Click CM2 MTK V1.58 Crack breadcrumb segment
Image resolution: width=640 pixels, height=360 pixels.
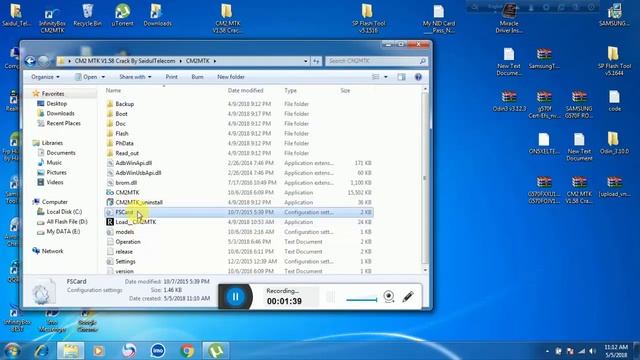125,61
